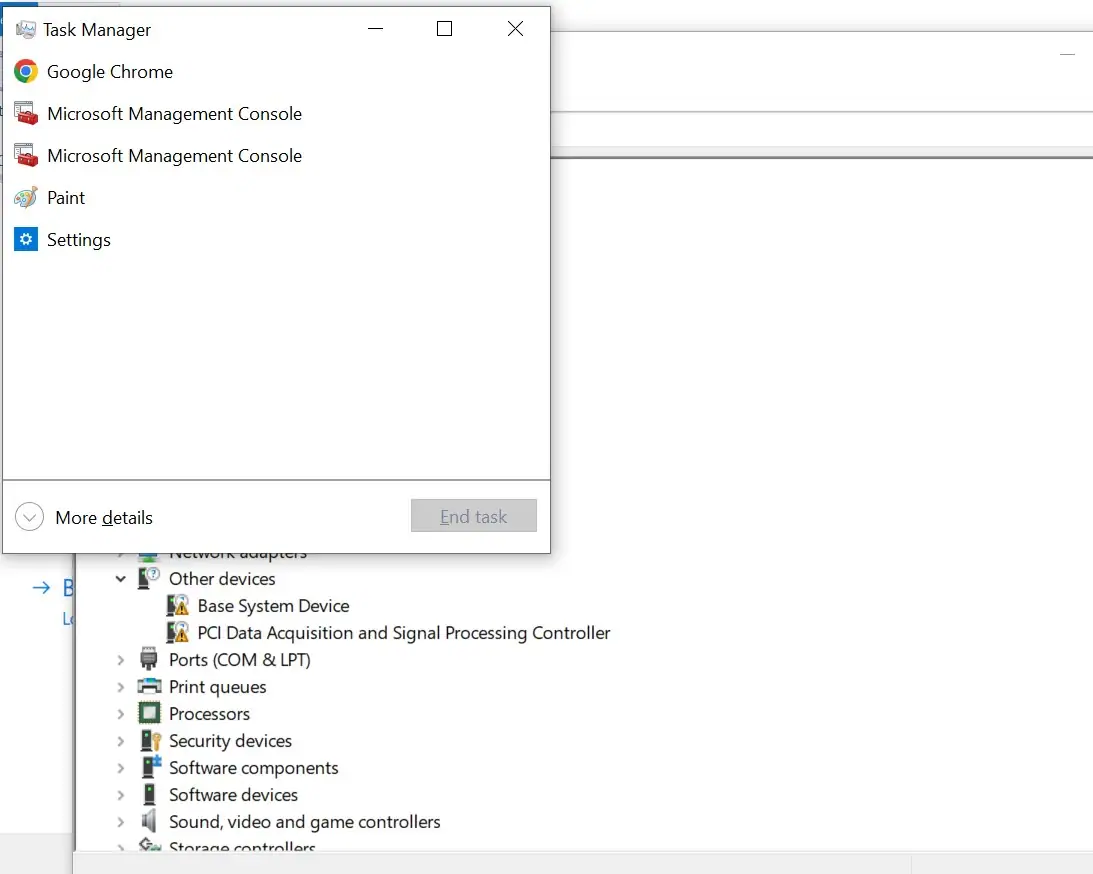Expand More details in Task Manager
This screenshot has height=874, width=1093.
click(x=30, y=517)
